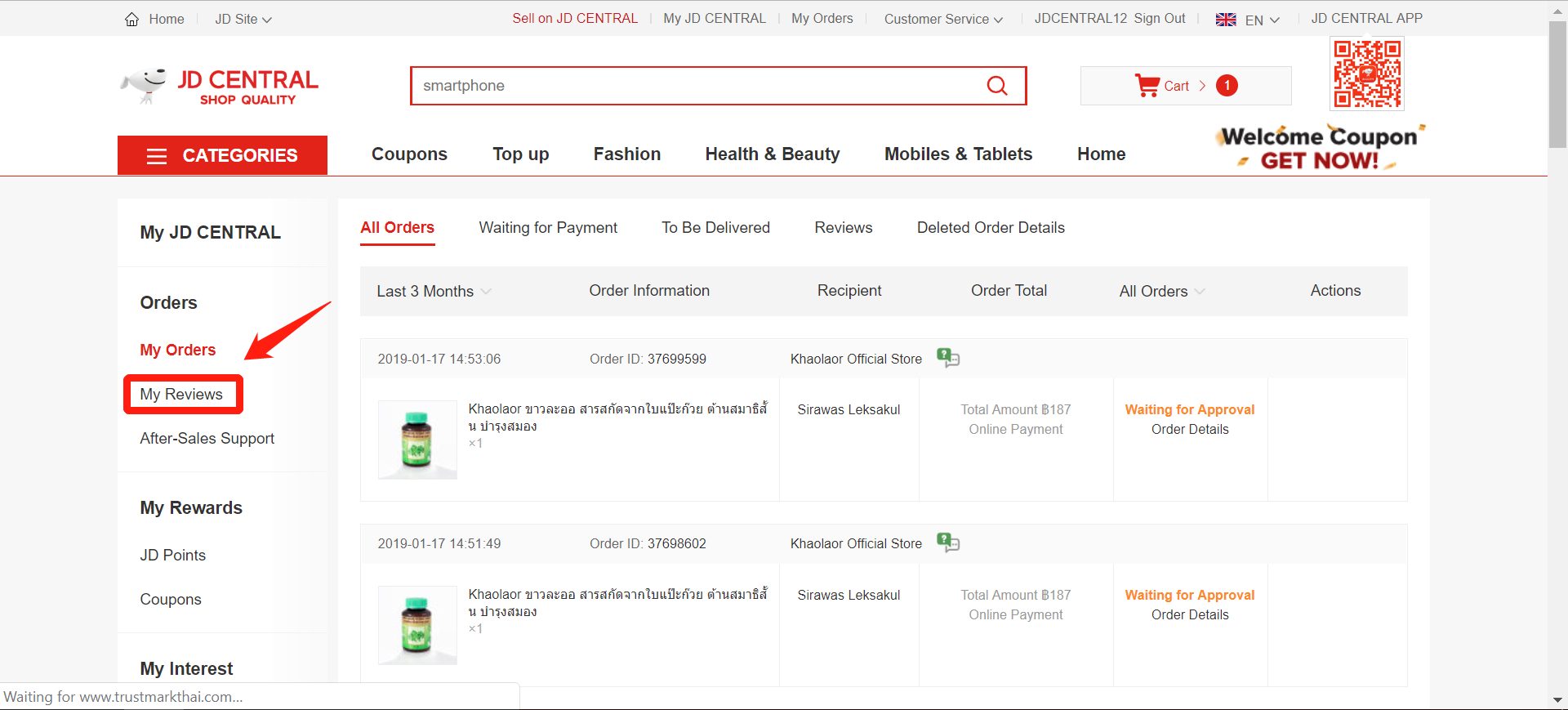Click Sell on JD CENTRAL link
Viewport: 1568px width, 710px height.
[575, 19]
